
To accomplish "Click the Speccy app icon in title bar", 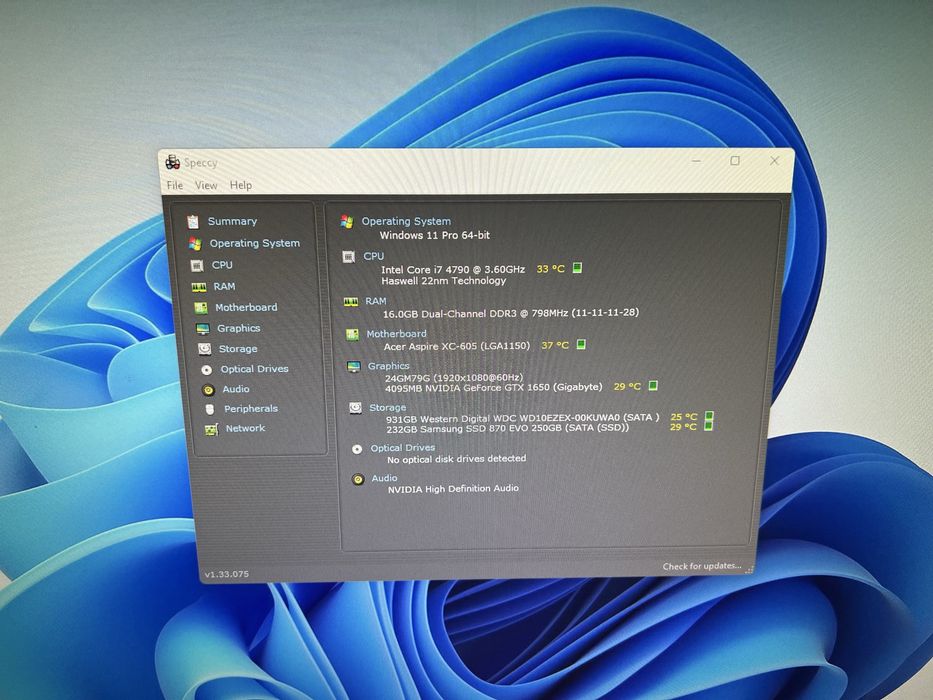I will click(173, 162).
